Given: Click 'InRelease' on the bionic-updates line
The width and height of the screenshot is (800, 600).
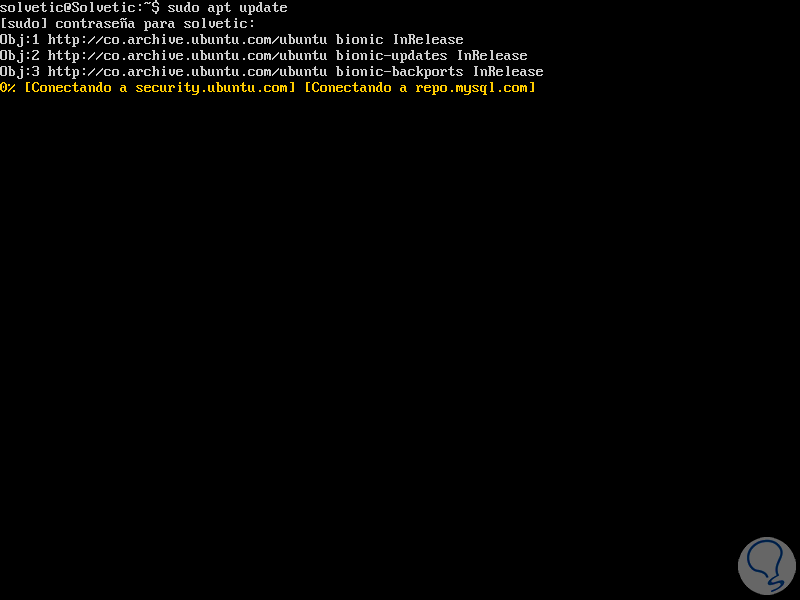Looking at the screenshot, I should pos(492,56).
